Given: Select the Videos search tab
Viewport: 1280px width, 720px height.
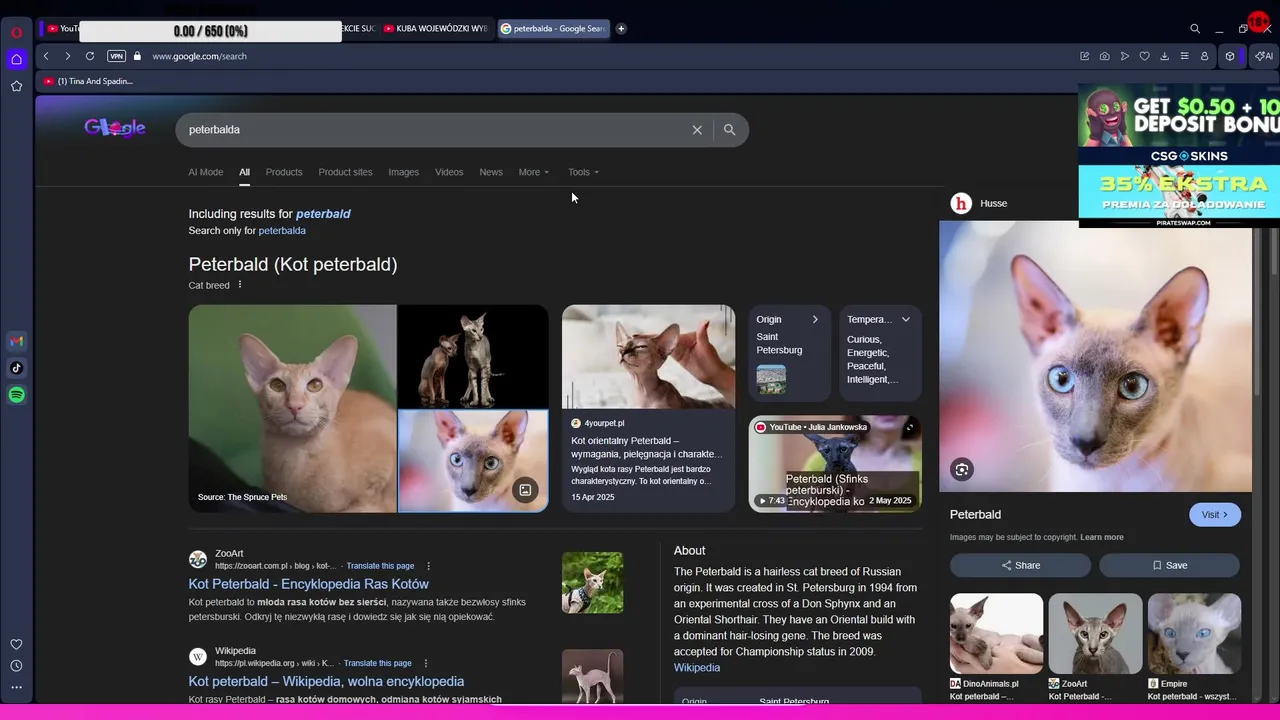Looking at the screenshot, I should tap(449, 172).
